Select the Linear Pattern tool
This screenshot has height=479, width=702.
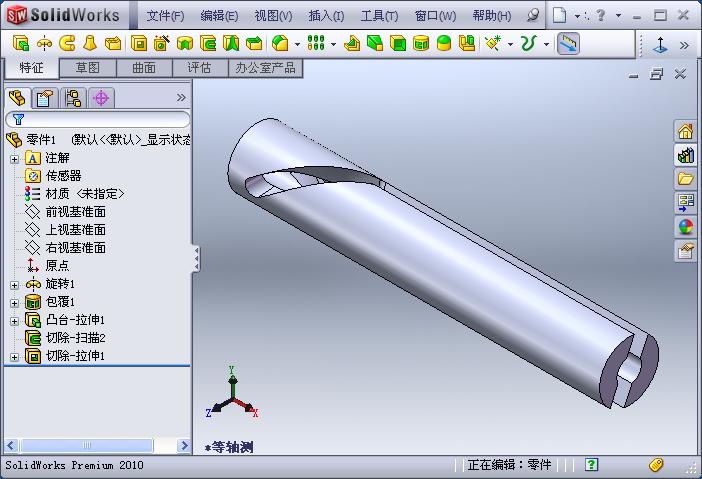pos(316,43)
